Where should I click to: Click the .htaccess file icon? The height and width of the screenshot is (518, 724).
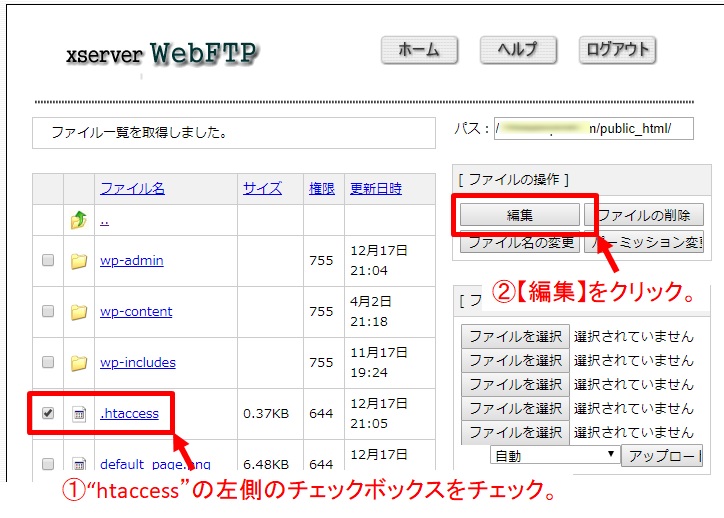(79, 414)
